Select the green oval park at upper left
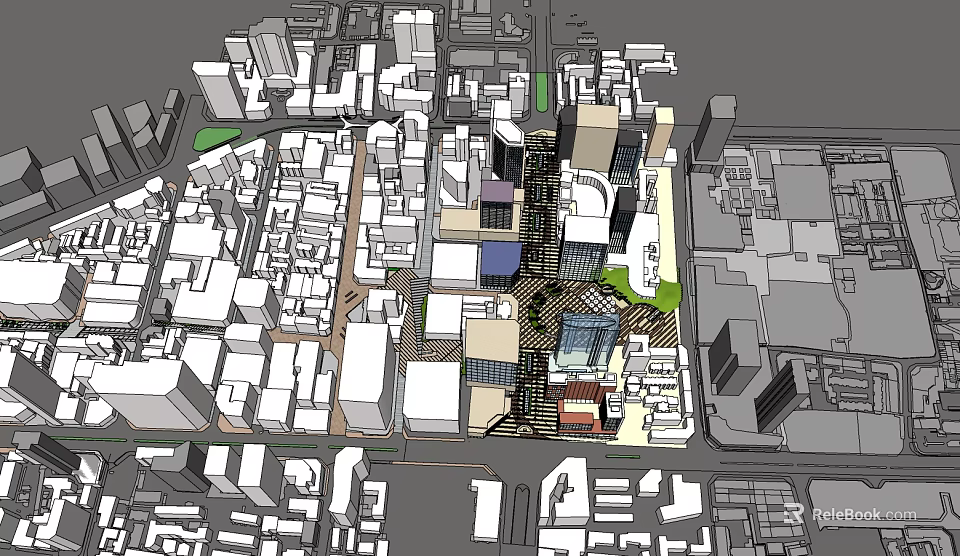 click(219, 138)
